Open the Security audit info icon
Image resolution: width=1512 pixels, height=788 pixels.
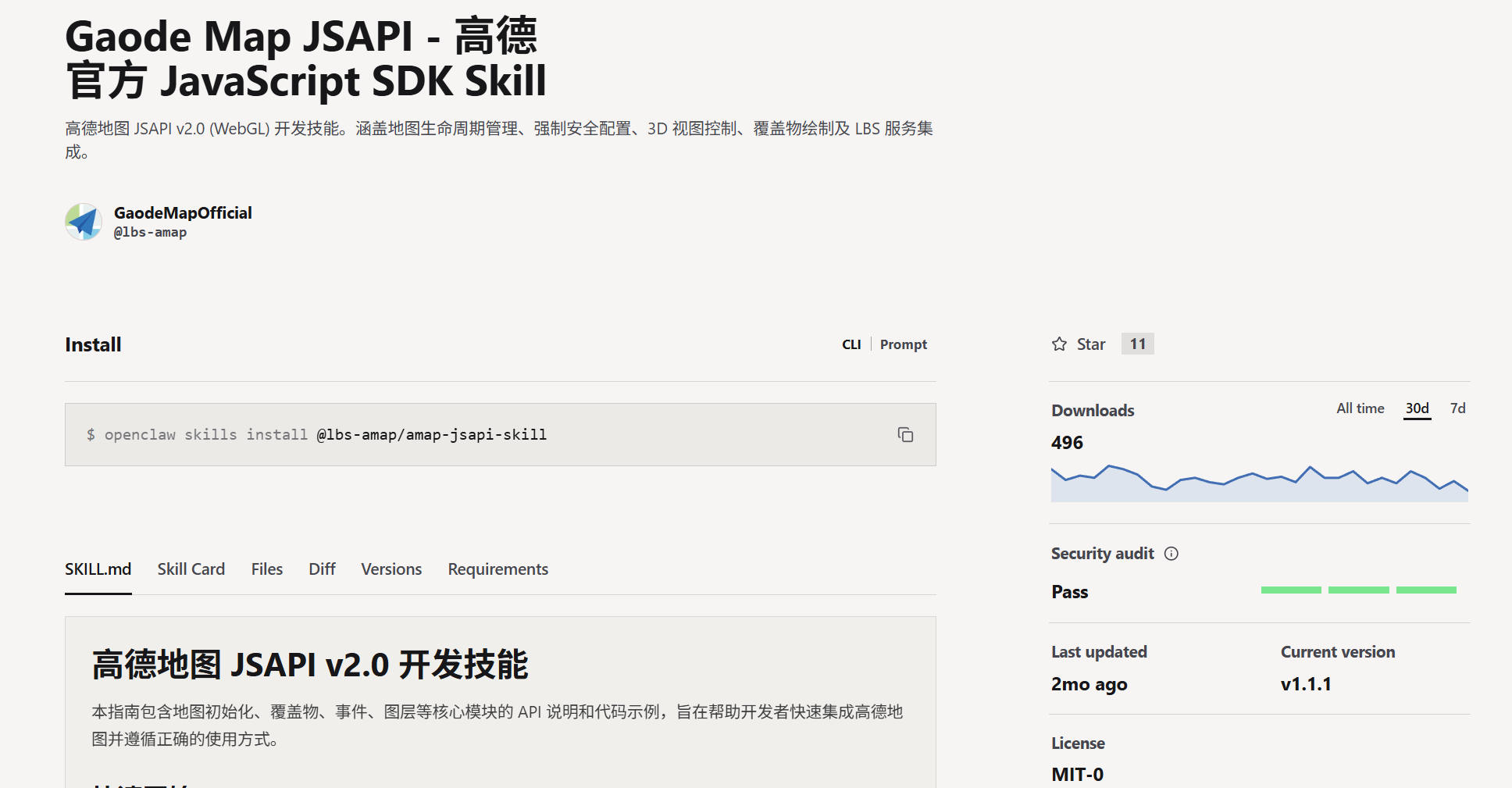[1171, 554]
